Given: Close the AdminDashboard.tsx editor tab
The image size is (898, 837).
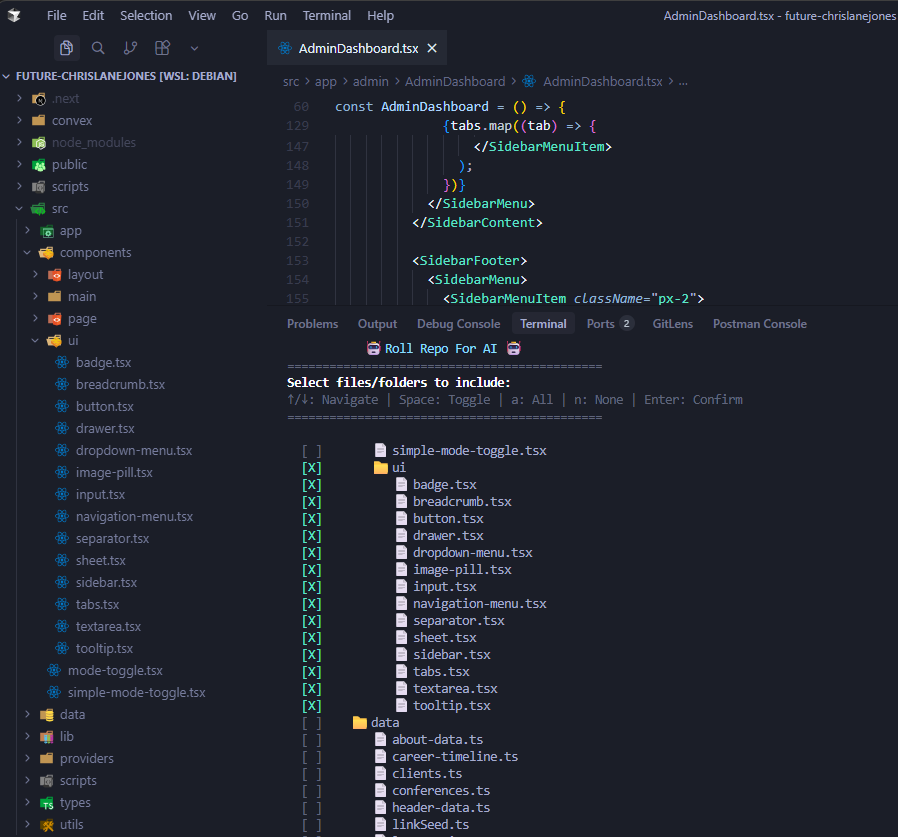Looking at the screenshot, I should pyautogui.click(x=432, y=48).
